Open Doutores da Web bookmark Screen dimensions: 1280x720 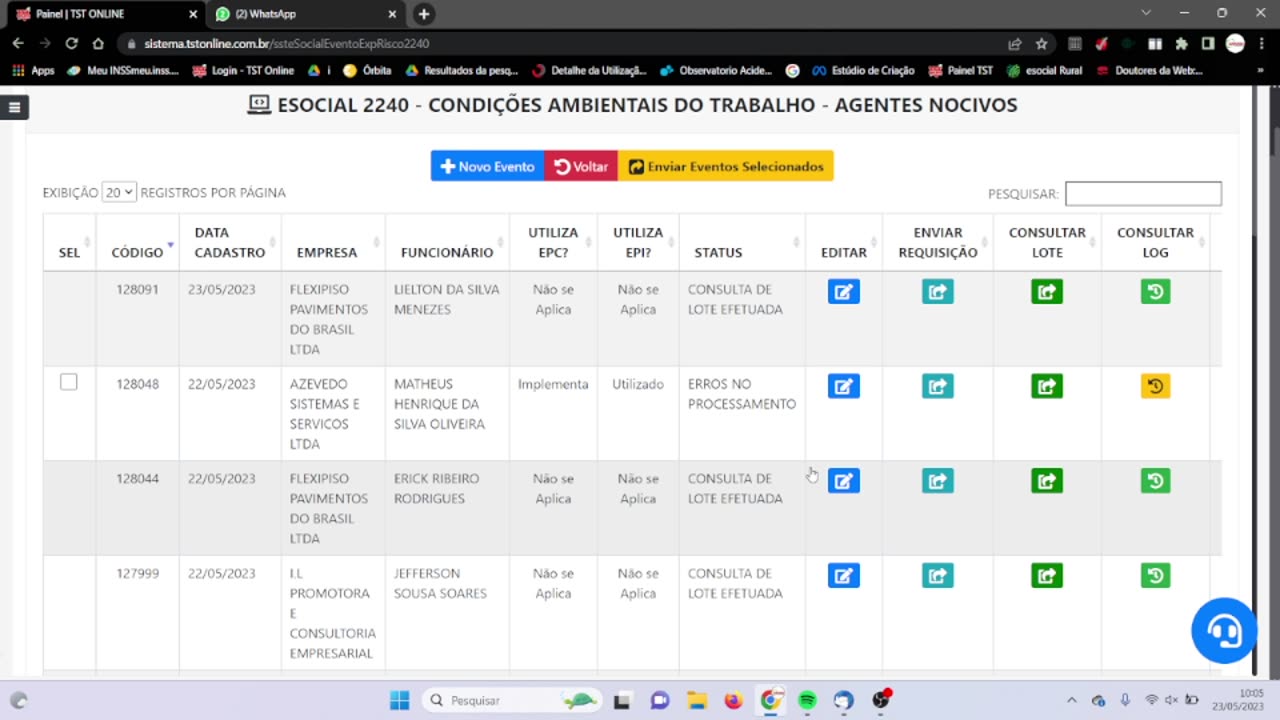point(1149,71)
